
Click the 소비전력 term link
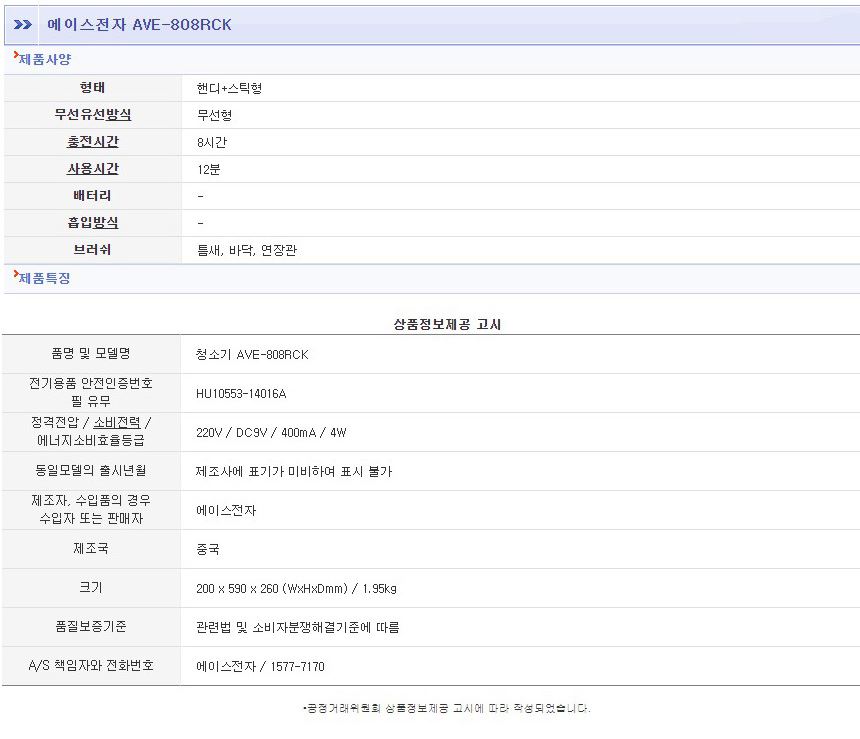coord(117,422)
